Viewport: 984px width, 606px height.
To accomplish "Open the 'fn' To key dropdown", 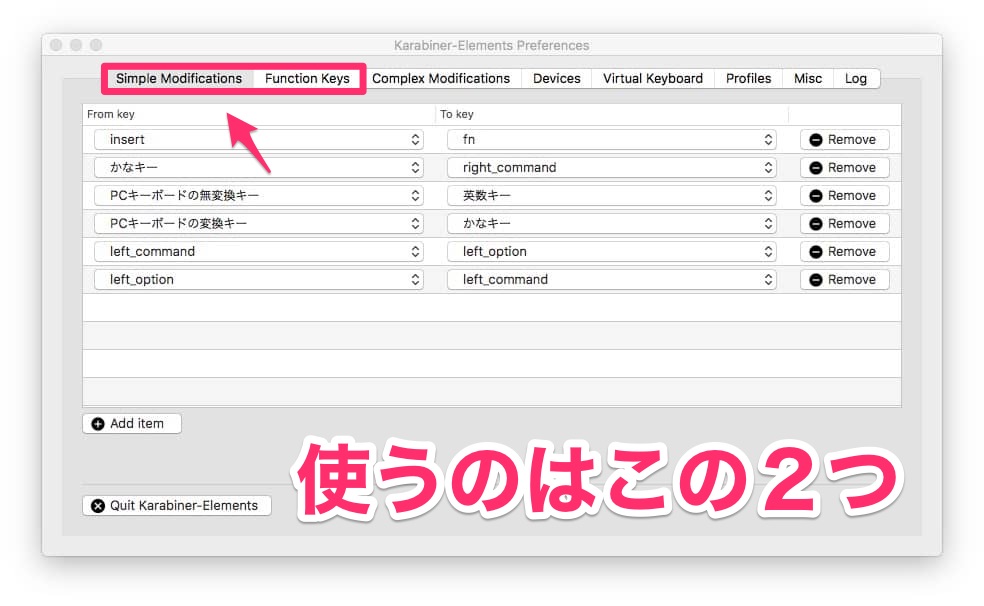I will 612,139.
